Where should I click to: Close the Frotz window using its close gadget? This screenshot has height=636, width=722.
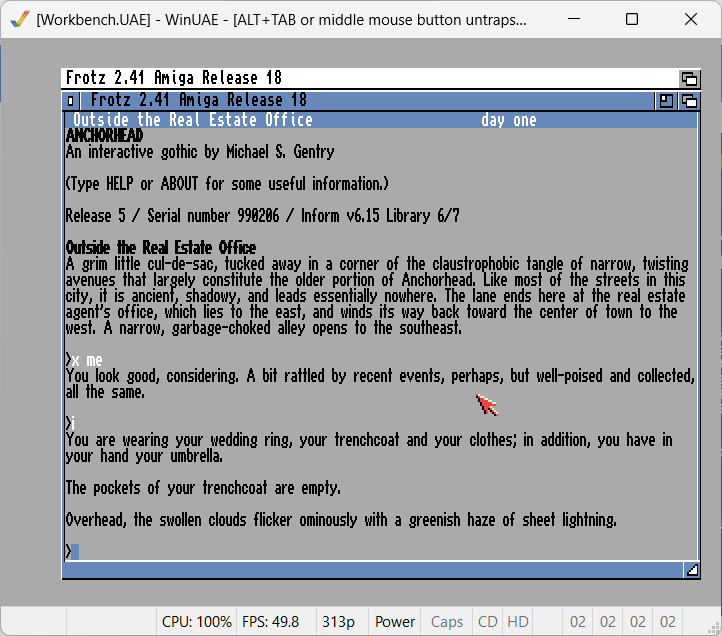[x=70, y=100]
